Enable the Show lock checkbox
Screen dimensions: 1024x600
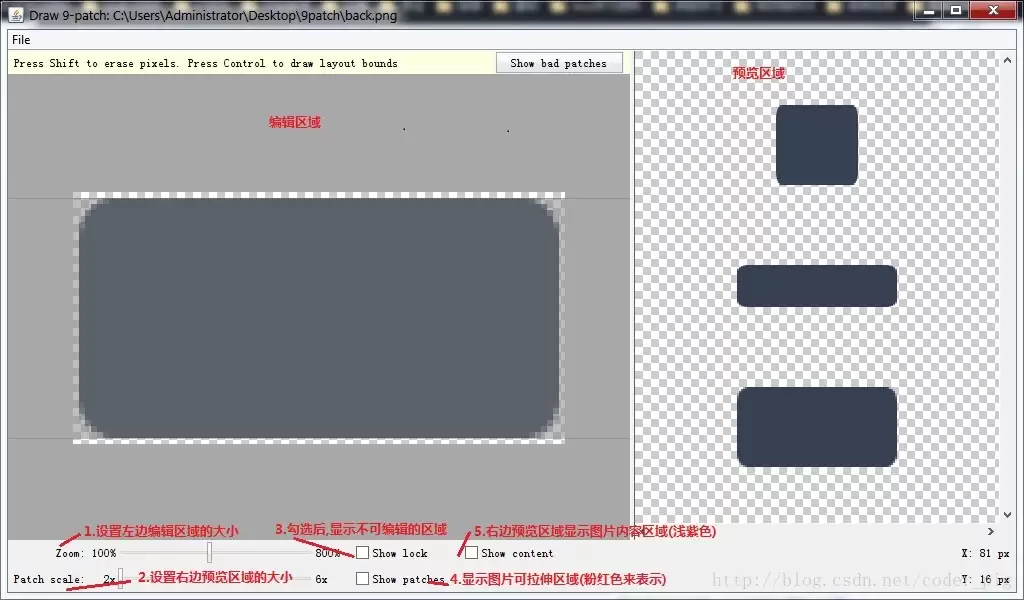(362, 553)
